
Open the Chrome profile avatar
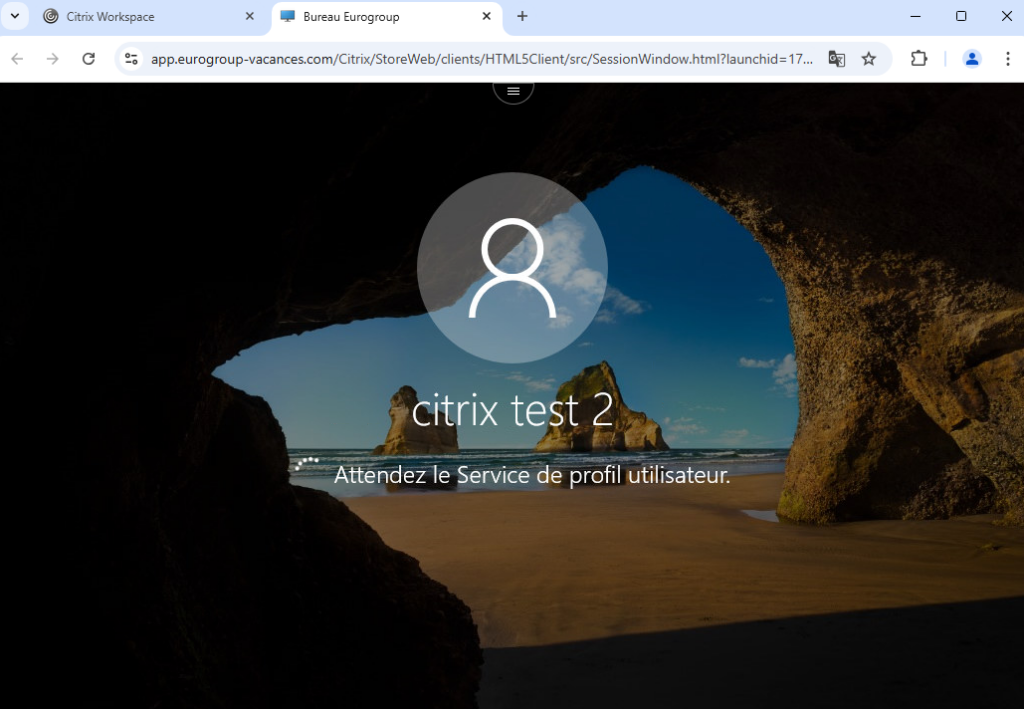point(972,59)
